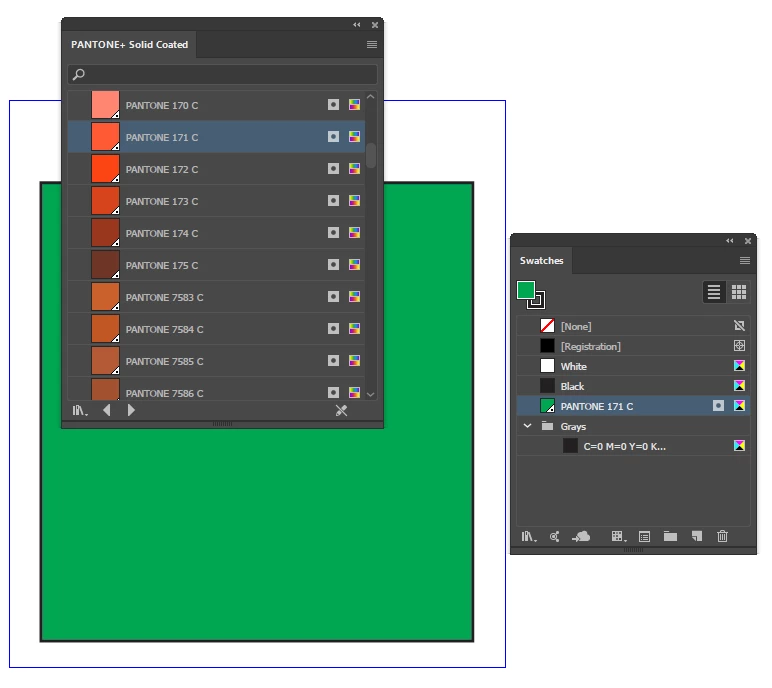Choose PANTONE 175 C color row

(216, 265)
